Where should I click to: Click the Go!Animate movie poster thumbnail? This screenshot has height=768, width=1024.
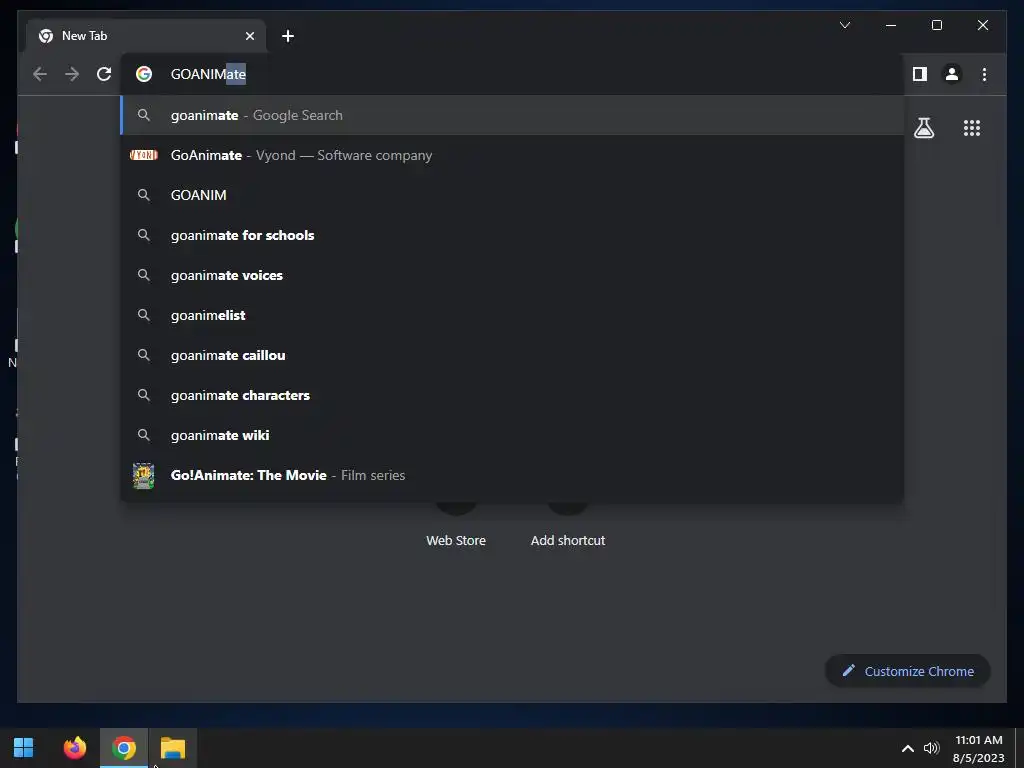coord(144,475)
